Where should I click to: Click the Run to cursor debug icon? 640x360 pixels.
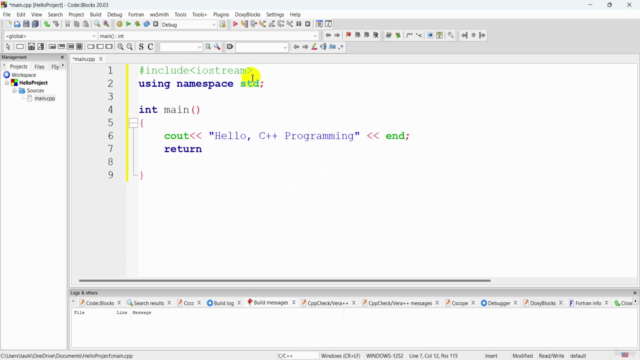[244, 24]
